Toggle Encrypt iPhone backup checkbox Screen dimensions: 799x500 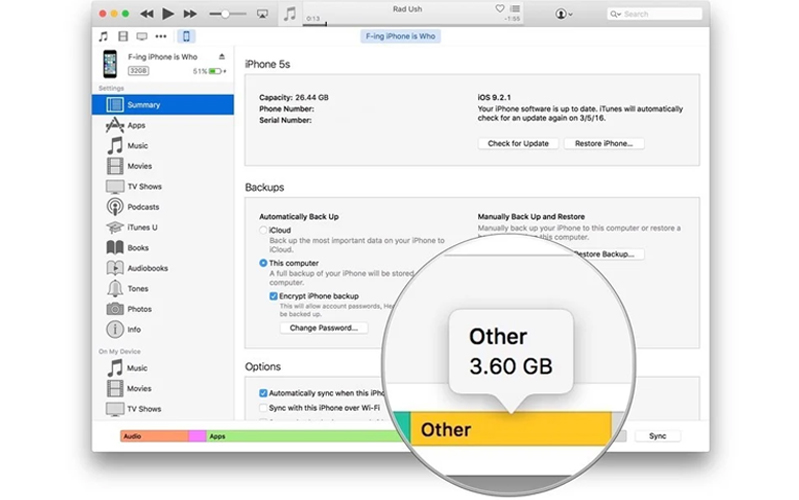point(273,296)
